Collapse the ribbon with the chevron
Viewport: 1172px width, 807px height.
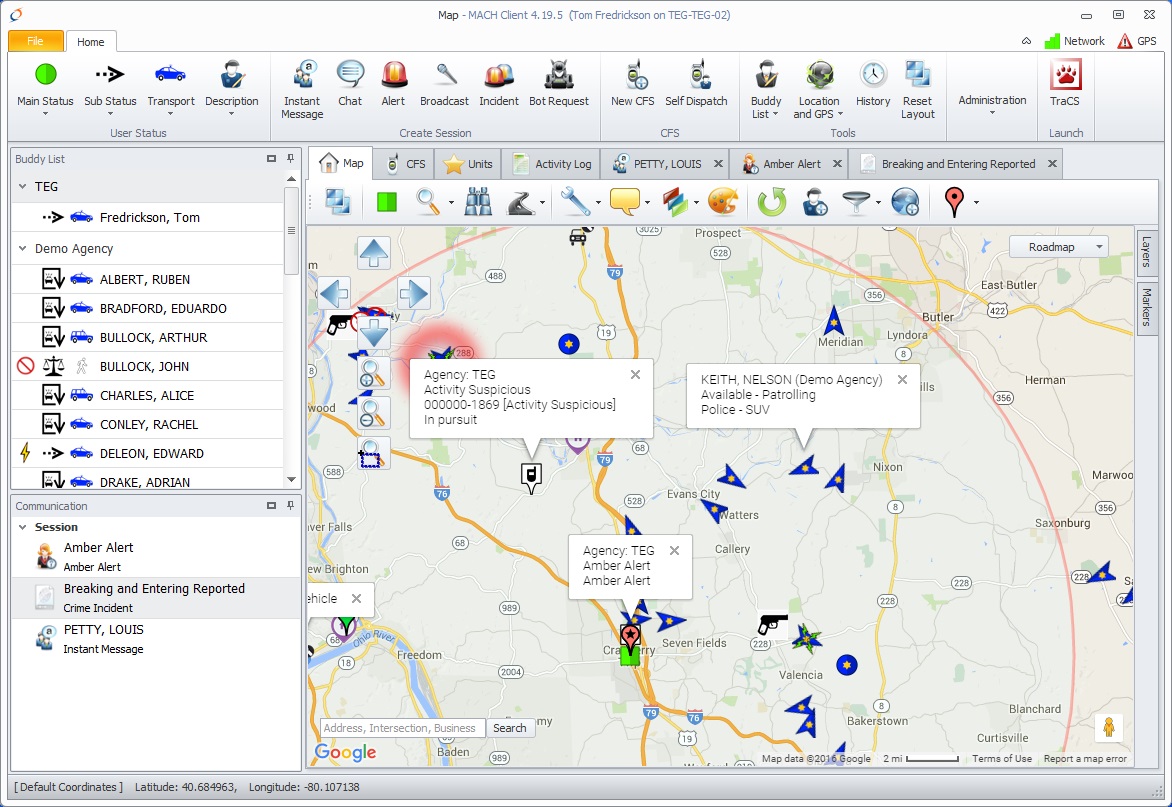click(1026, 41)
